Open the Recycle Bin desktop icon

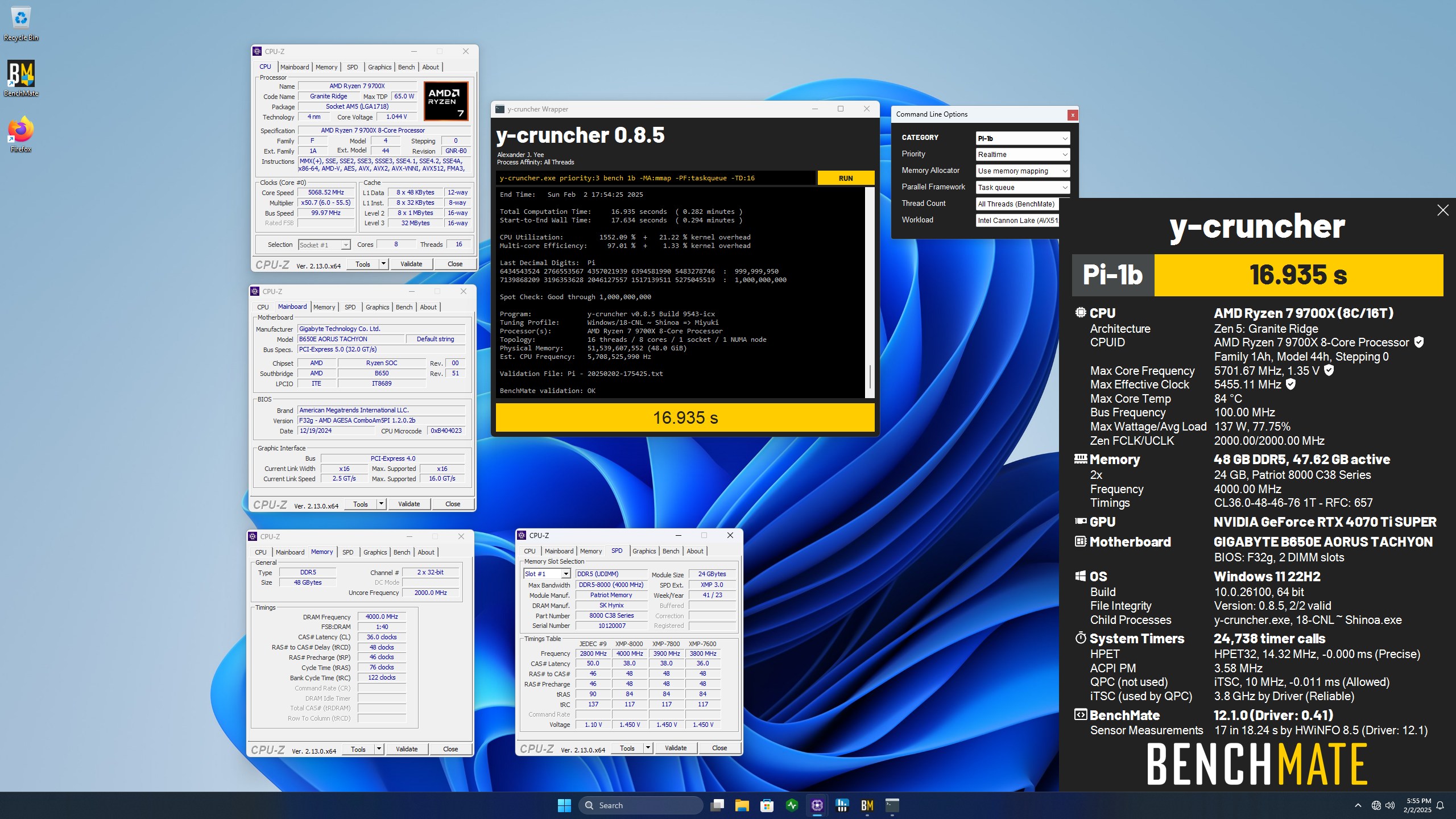click(x=21, y=24)
